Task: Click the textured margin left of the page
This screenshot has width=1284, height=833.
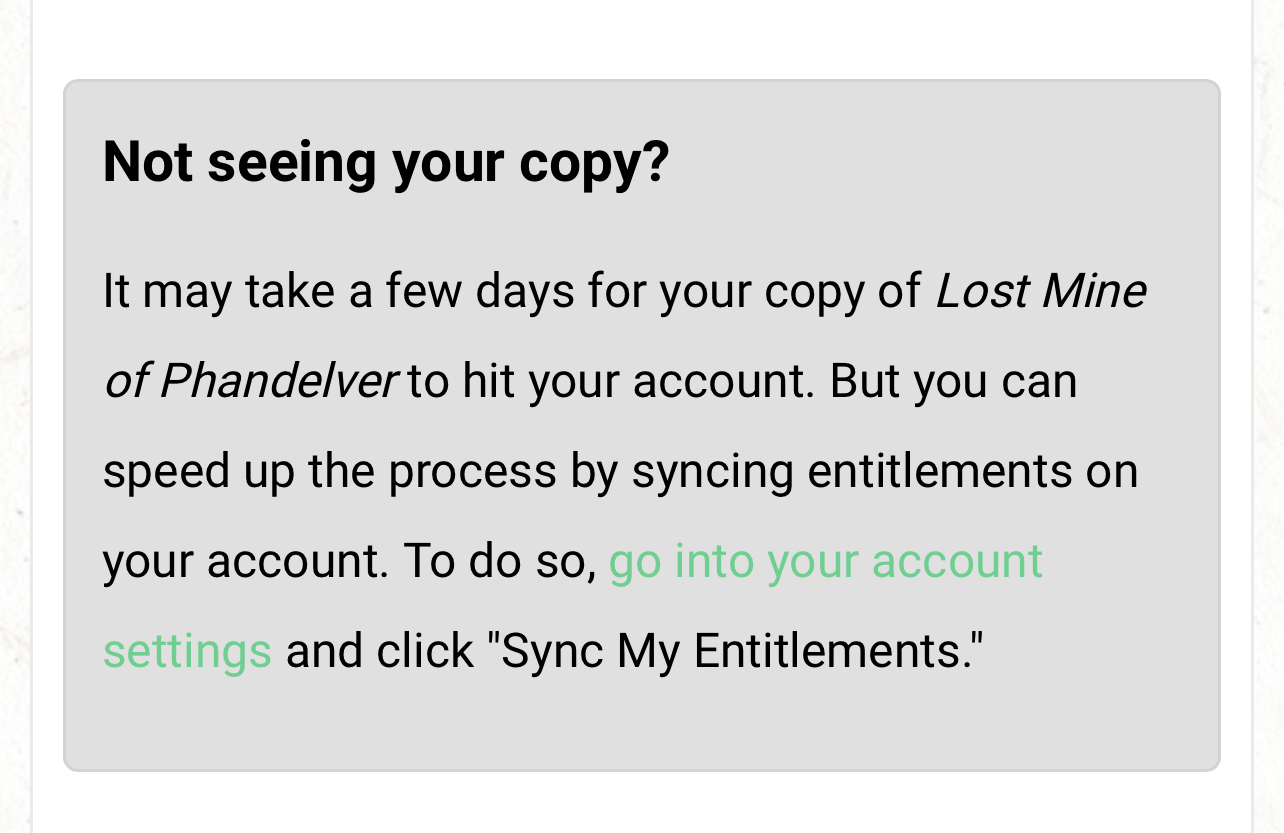Action: tap(14, 400)
